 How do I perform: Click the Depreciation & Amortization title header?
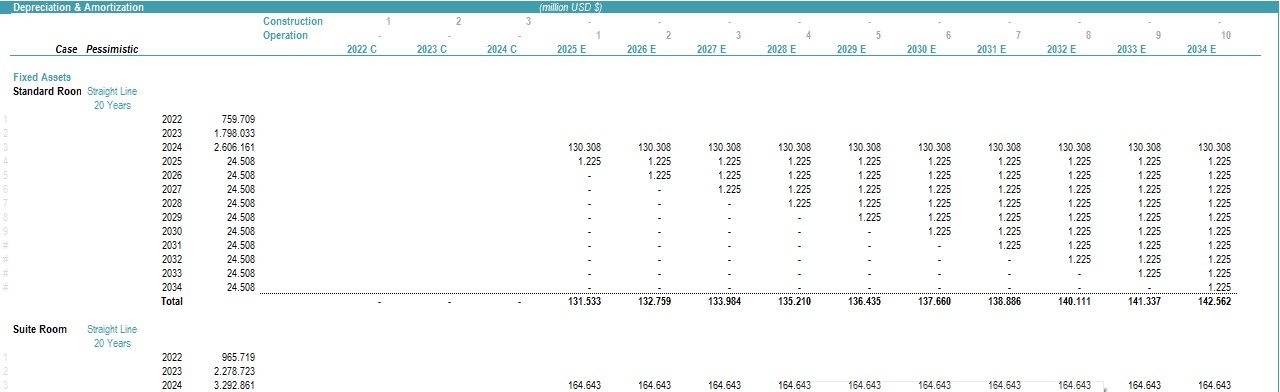click(x=78, y=7)
